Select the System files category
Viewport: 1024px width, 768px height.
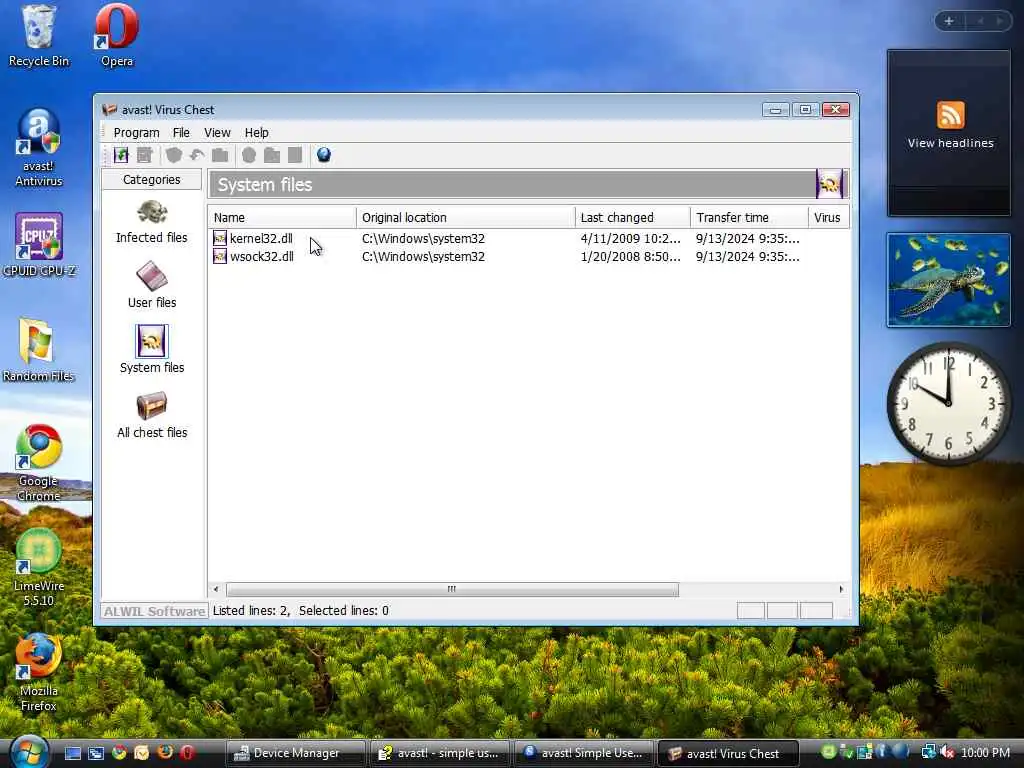pos(152,349)
